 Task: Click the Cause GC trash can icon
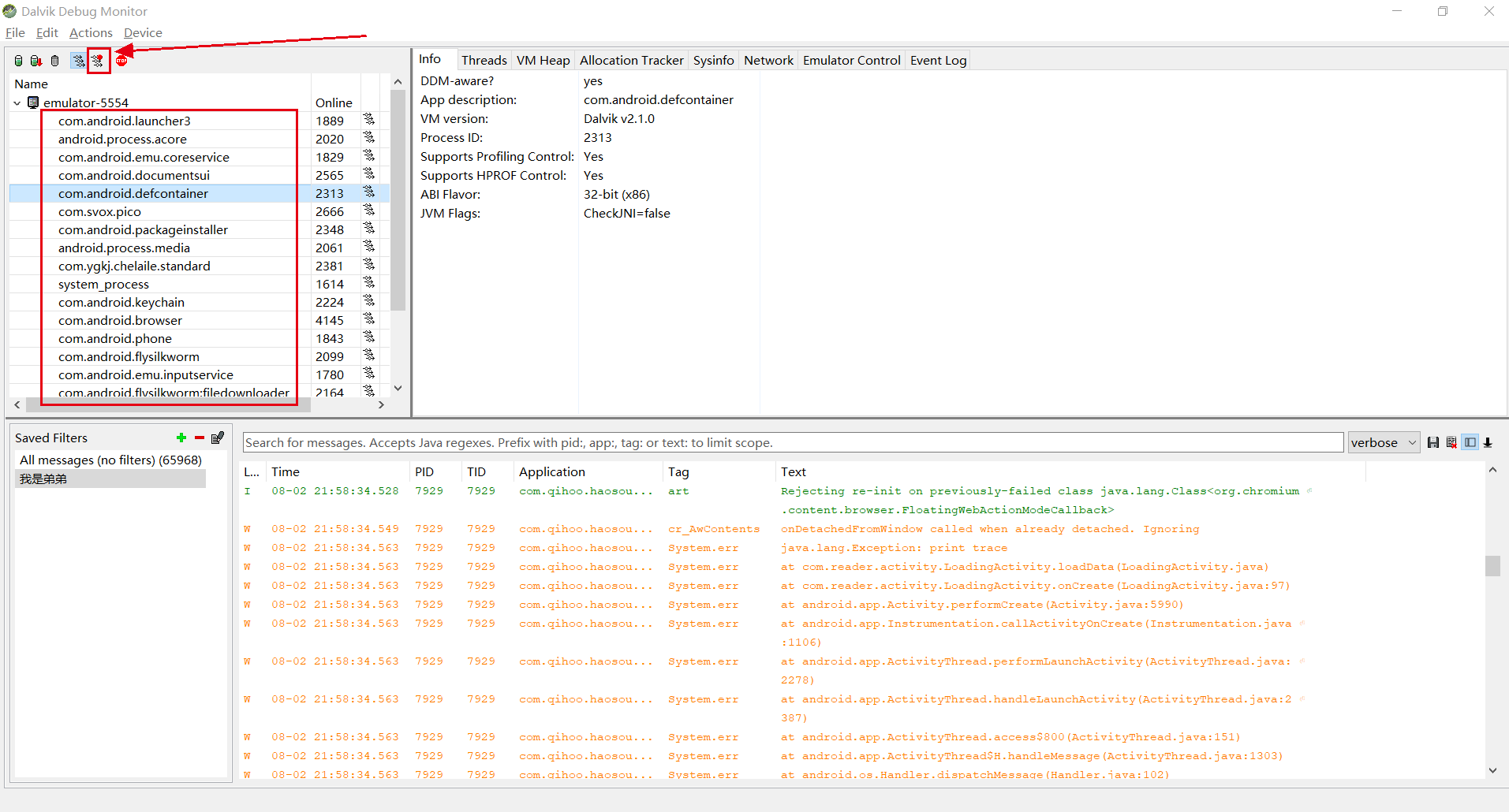click(54, 61)
